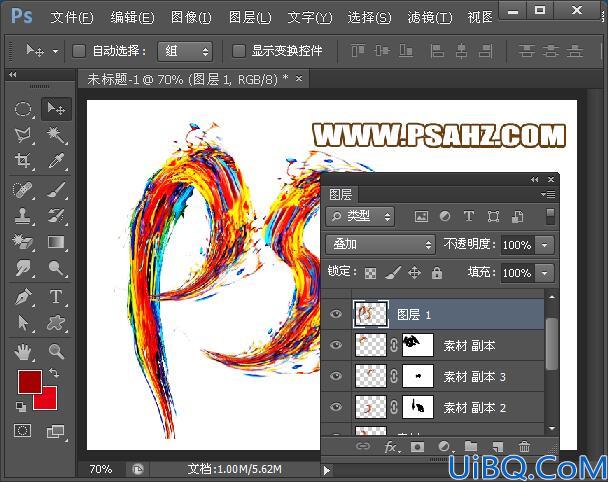Screen dimensions: 608x482
Task: Open the 文件(F) menu
Action: 72,17
